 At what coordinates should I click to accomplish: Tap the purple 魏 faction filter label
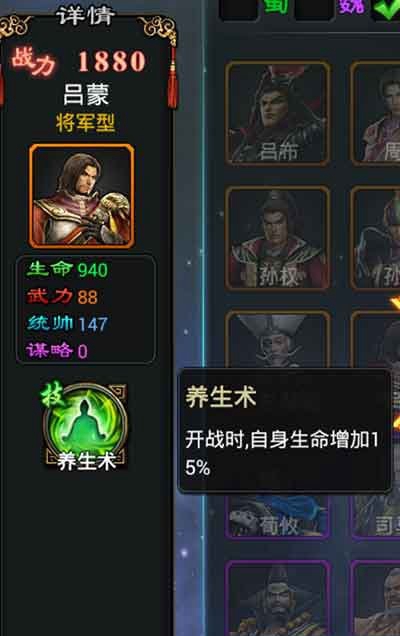pyautogui.click(x=351, y=7)
